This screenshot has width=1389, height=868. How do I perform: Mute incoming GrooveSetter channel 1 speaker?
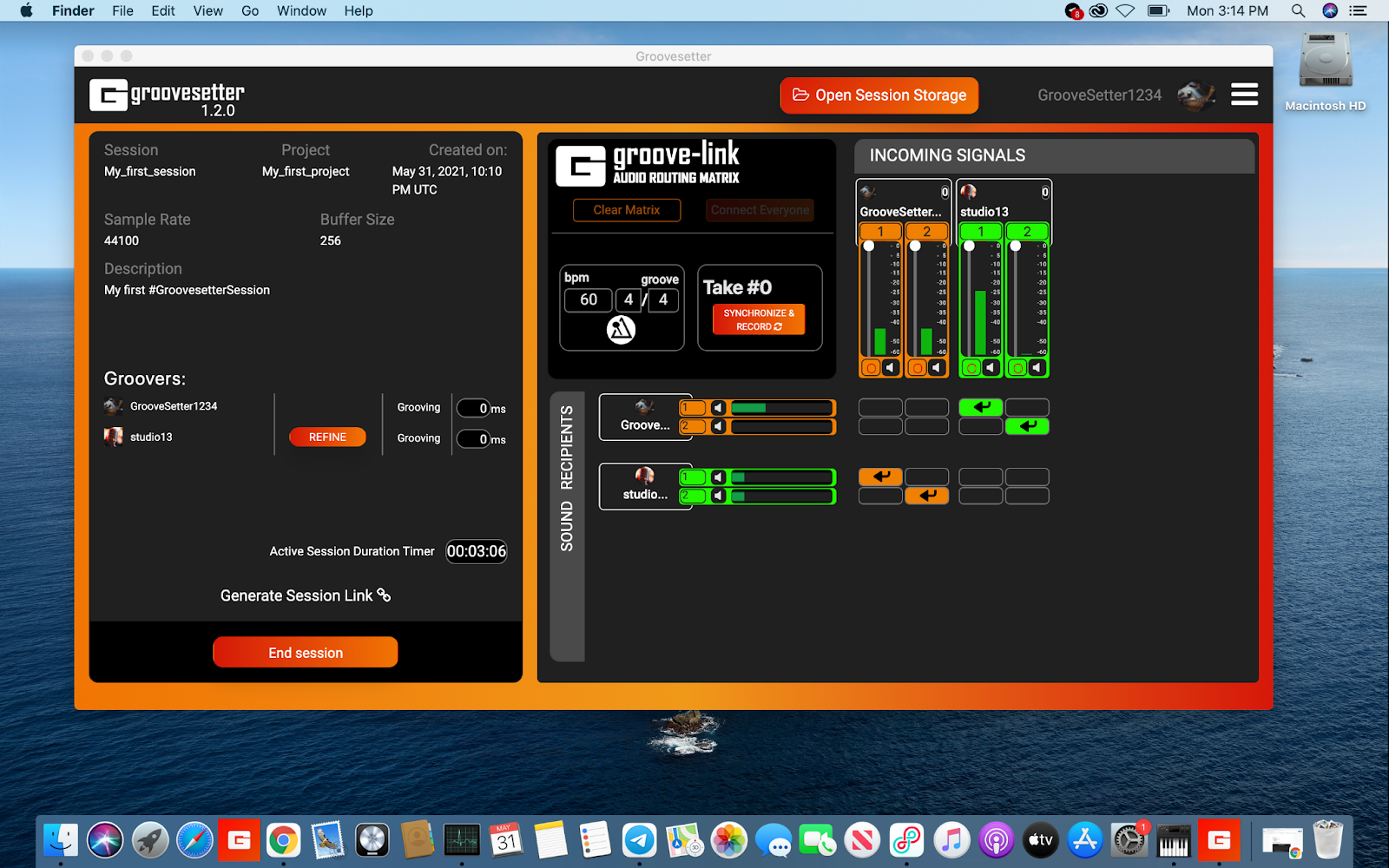tap(890, 368)
